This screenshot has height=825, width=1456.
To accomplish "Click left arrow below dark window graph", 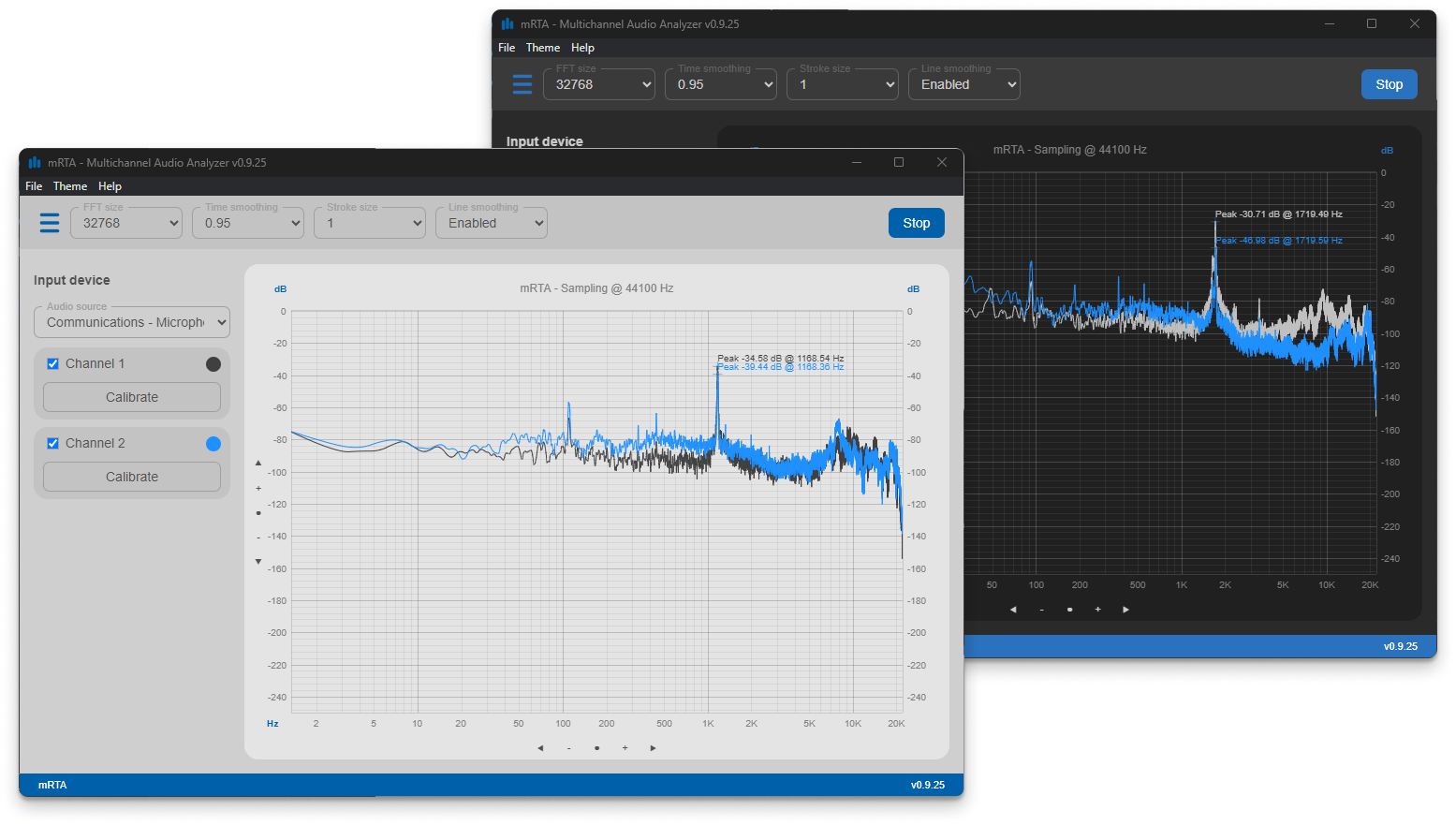I will [1013, 610].
